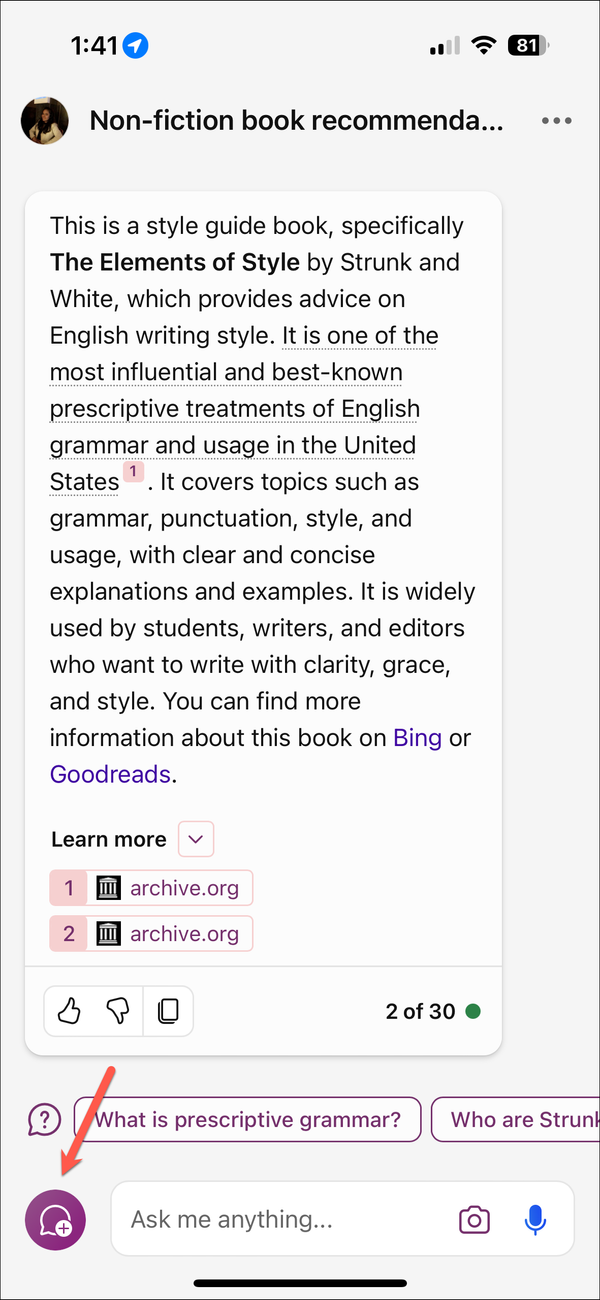The height and width of the screenshot is (1300, 600).
Task: Tap the Ask me anything input field
Action: point(285,1219)
